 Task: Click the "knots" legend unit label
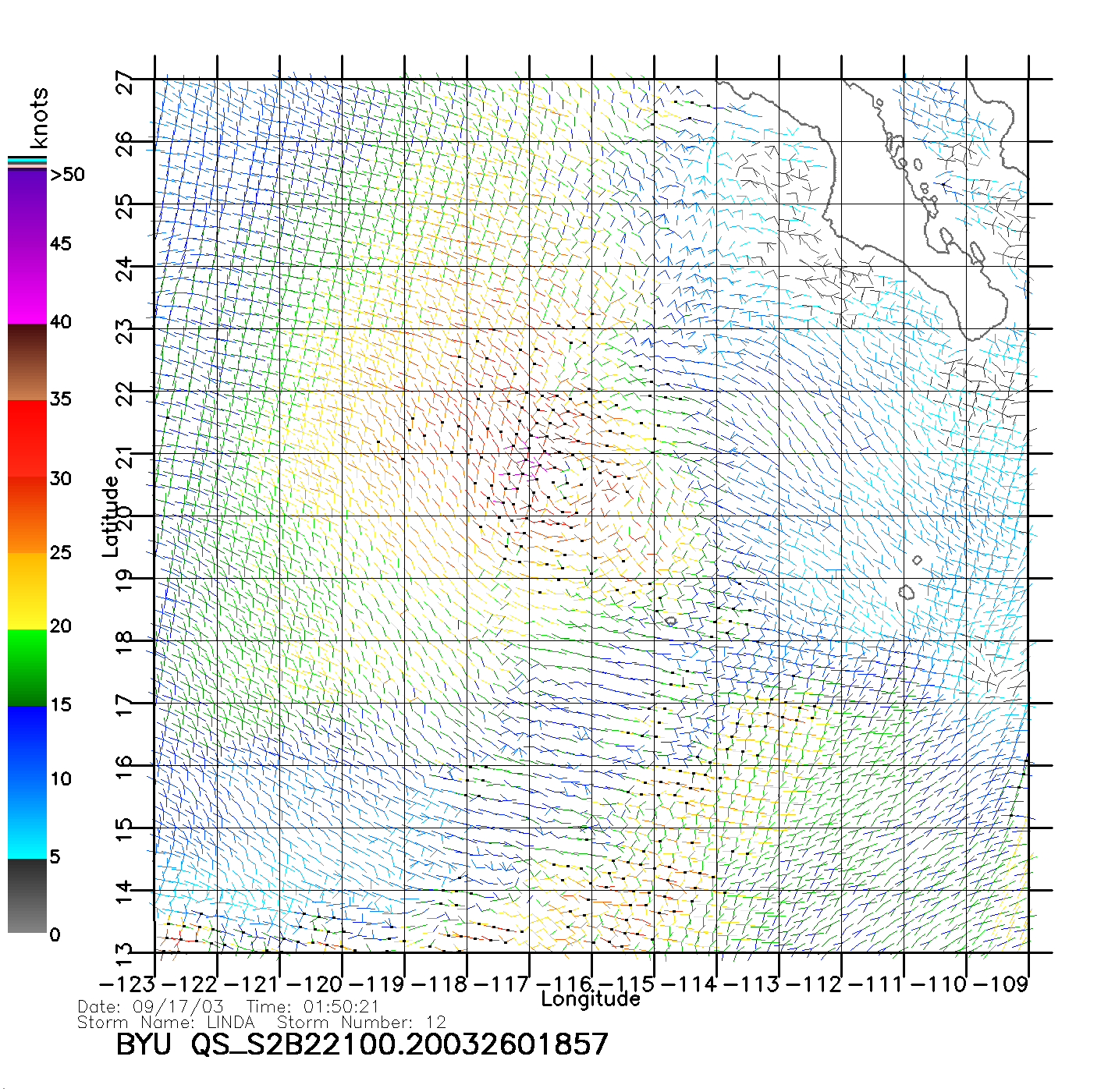pyautogui.click(x=39, y=118)
